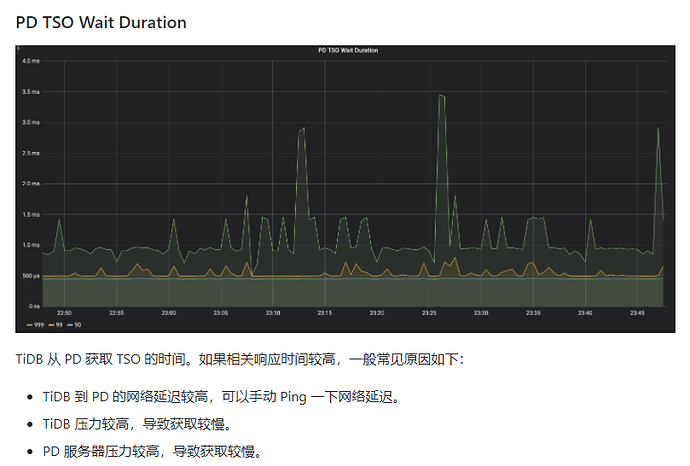This screenshot has height=466, width=690.
Task: Click the chart panel title inside the graph
Action: pyautogui.click(x=348, y=51)
